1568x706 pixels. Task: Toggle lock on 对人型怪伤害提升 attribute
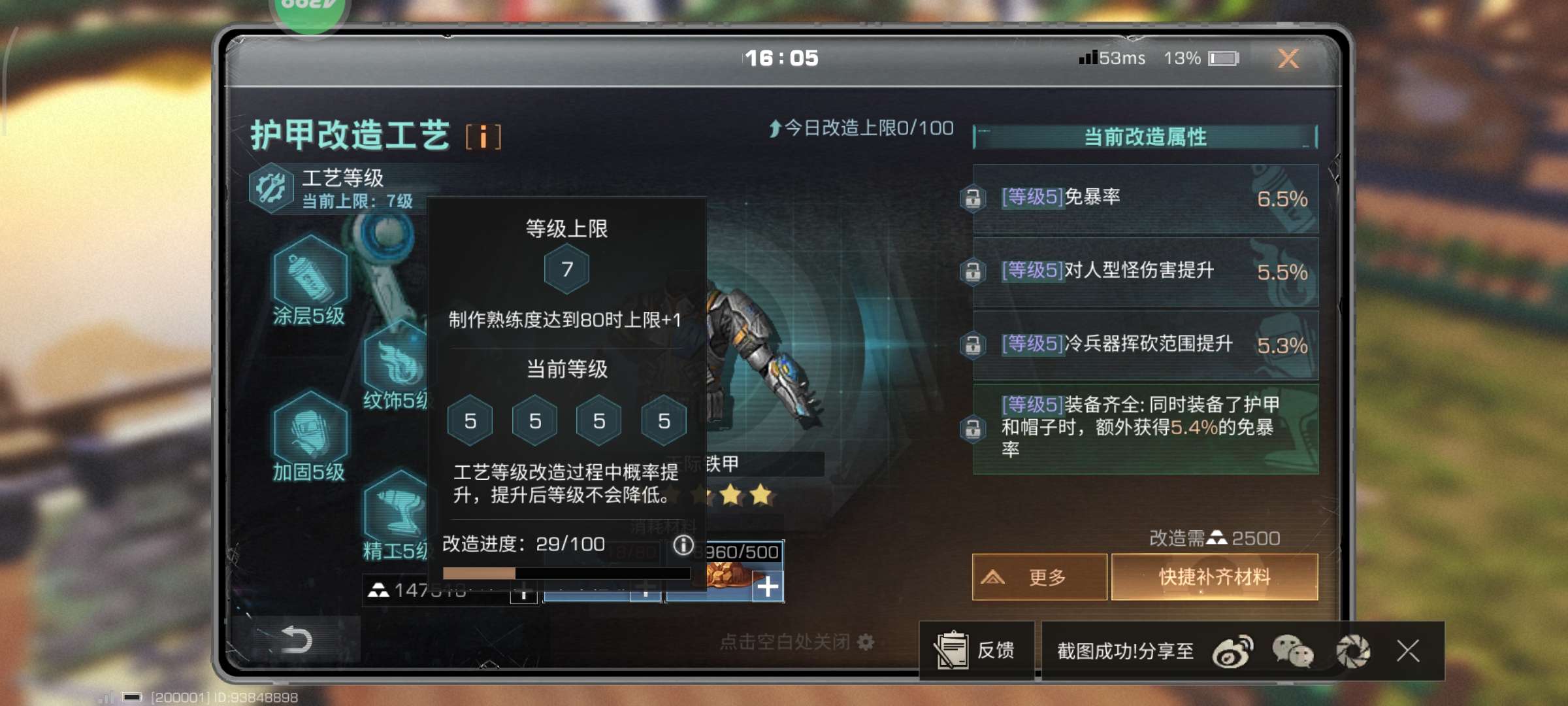973,271
